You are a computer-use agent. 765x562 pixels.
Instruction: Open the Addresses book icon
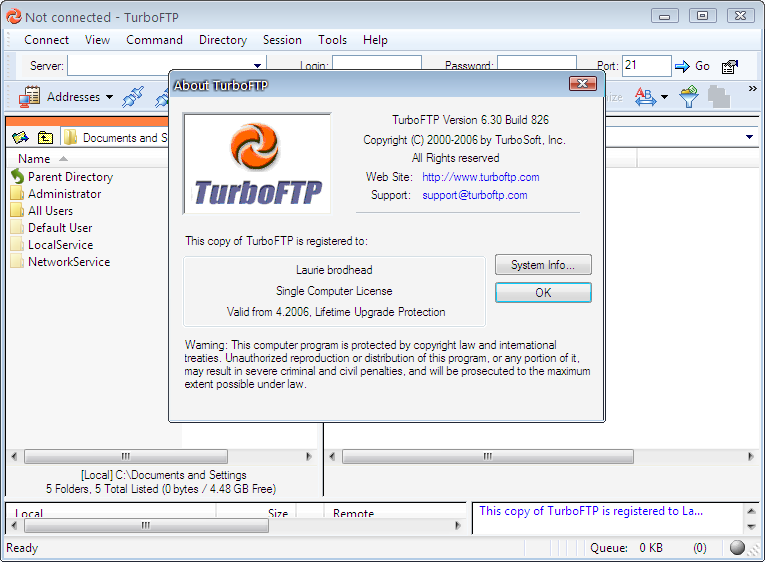29,97
